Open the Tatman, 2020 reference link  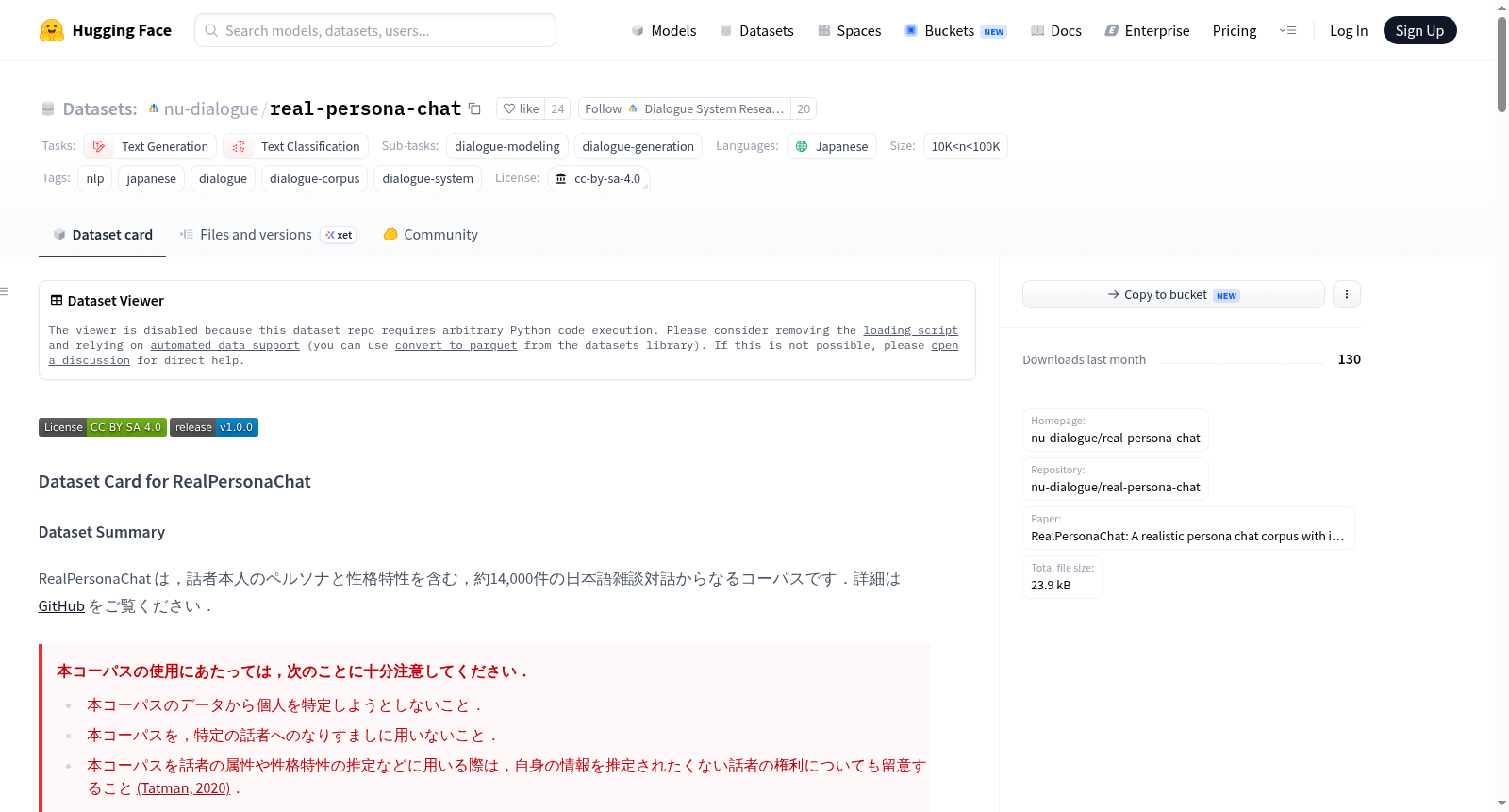click(183, 787)
